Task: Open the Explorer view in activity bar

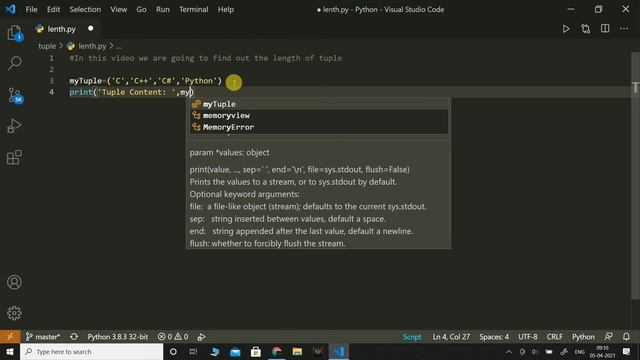Action: click(15, 33)
